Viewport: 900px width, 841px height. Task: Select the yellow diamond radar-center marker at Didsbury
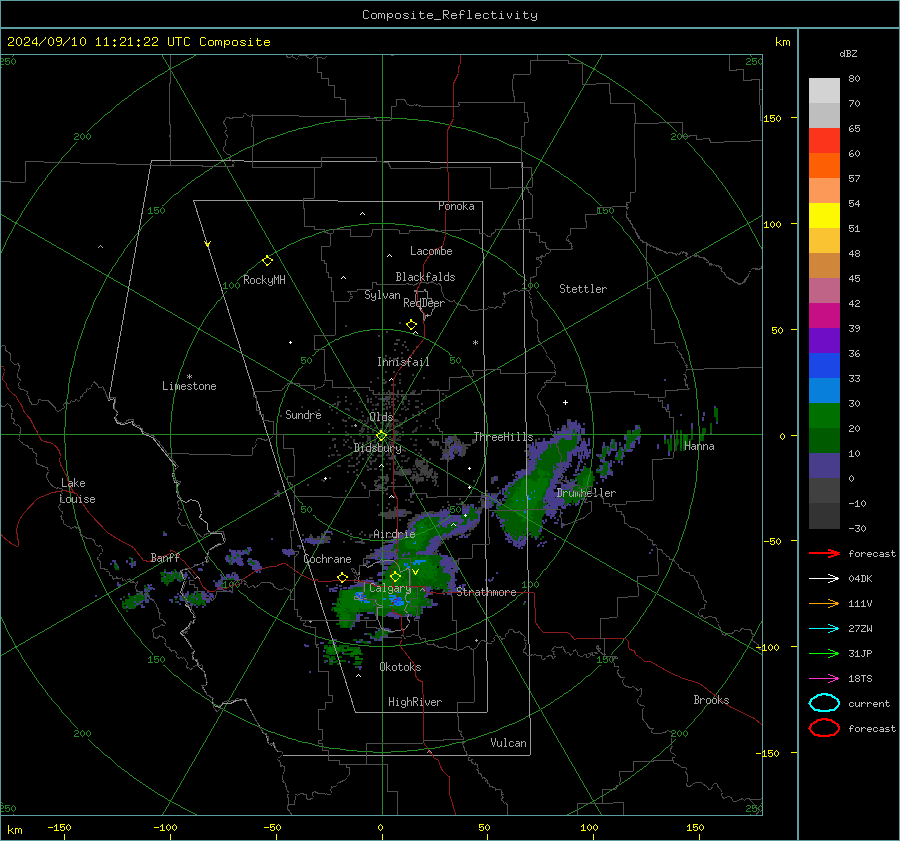(x=381, y=436)
